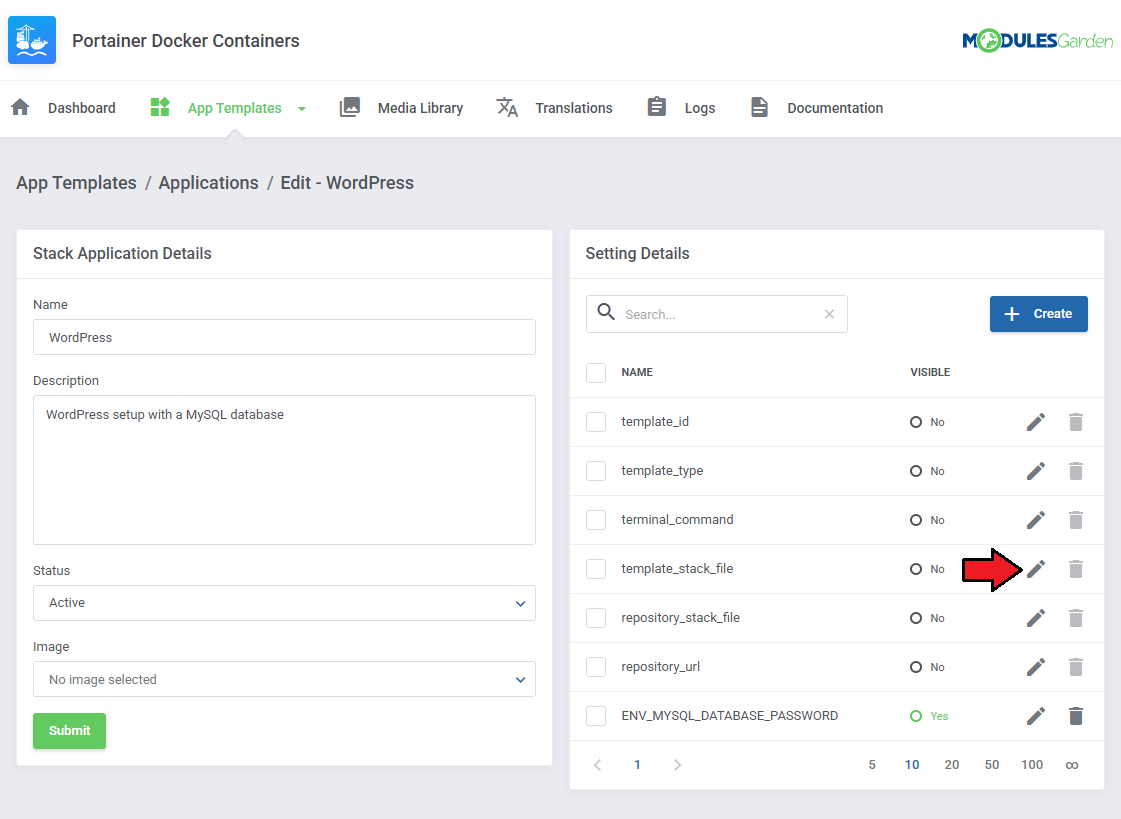Click the Name input field

(x=285, y=337)
